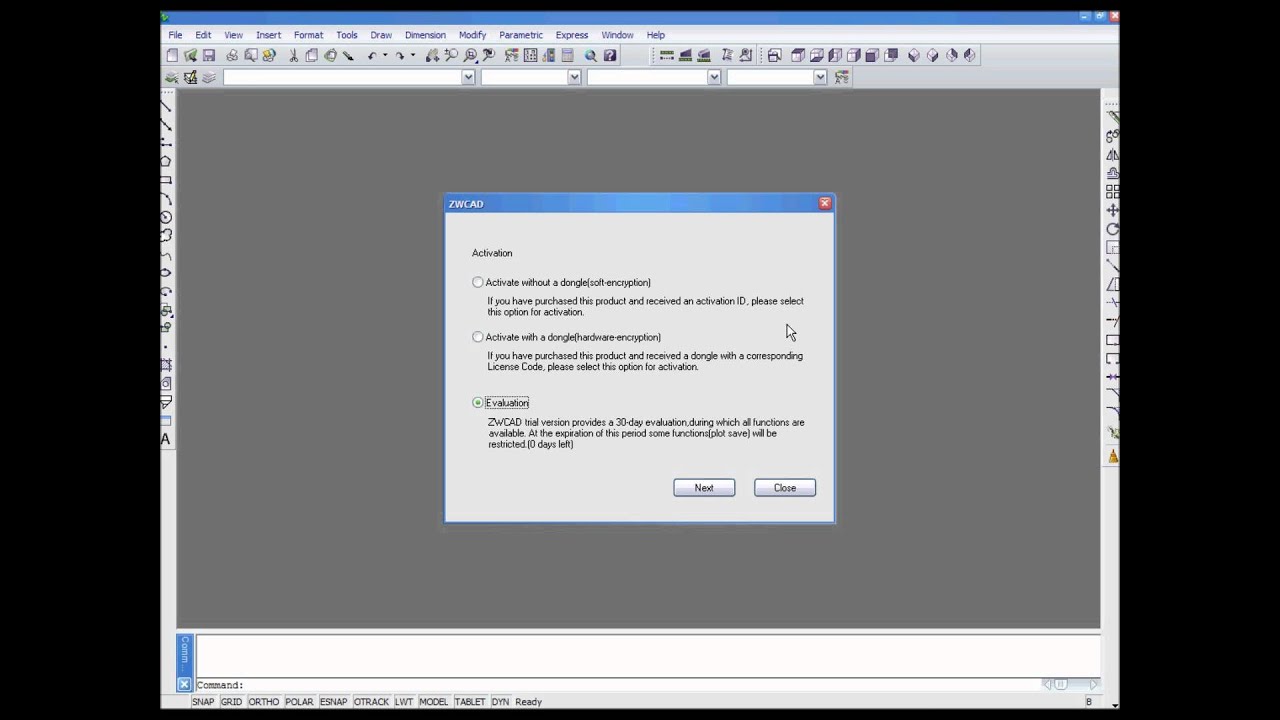
Task: Select the Revision Cloud tool
Action: click(x=166, y=235)
